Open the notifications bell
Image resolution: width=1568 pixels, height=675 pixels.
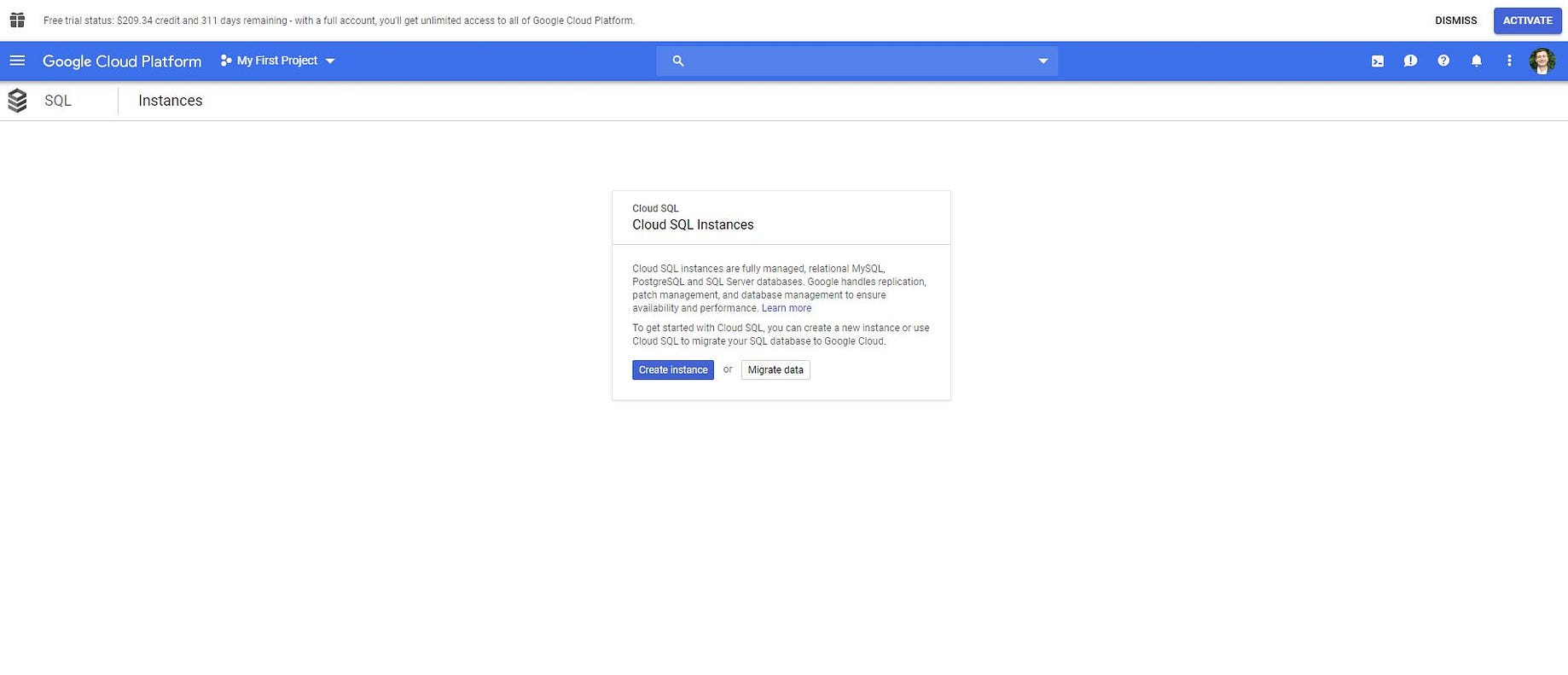(1476, 61)
